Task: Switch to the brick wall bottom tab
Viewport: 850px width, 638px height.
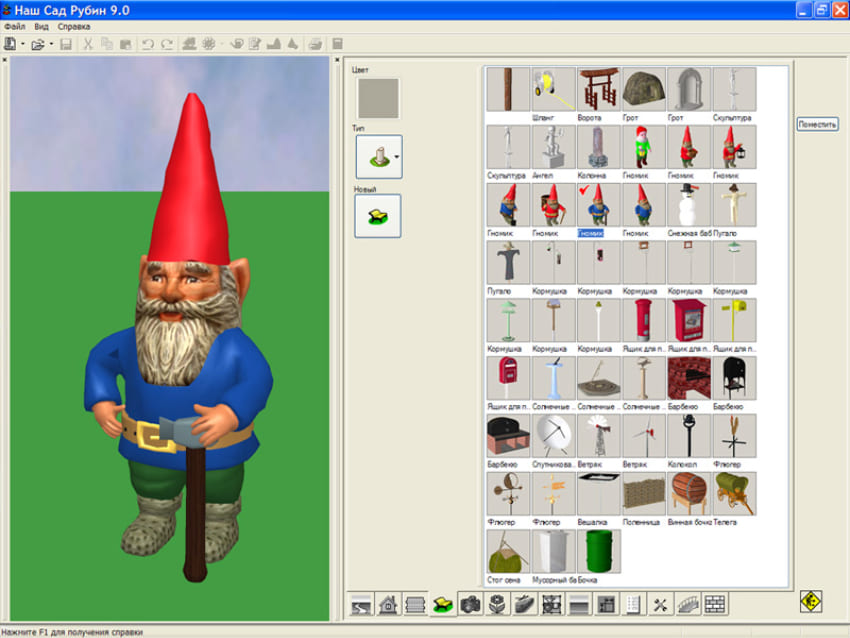Action: [x=715, y=604]
